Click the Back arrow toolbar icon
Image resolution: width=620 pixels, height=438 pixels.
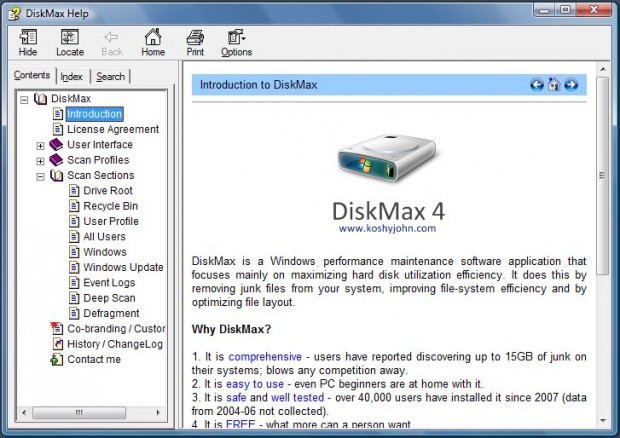pos(112,37)
